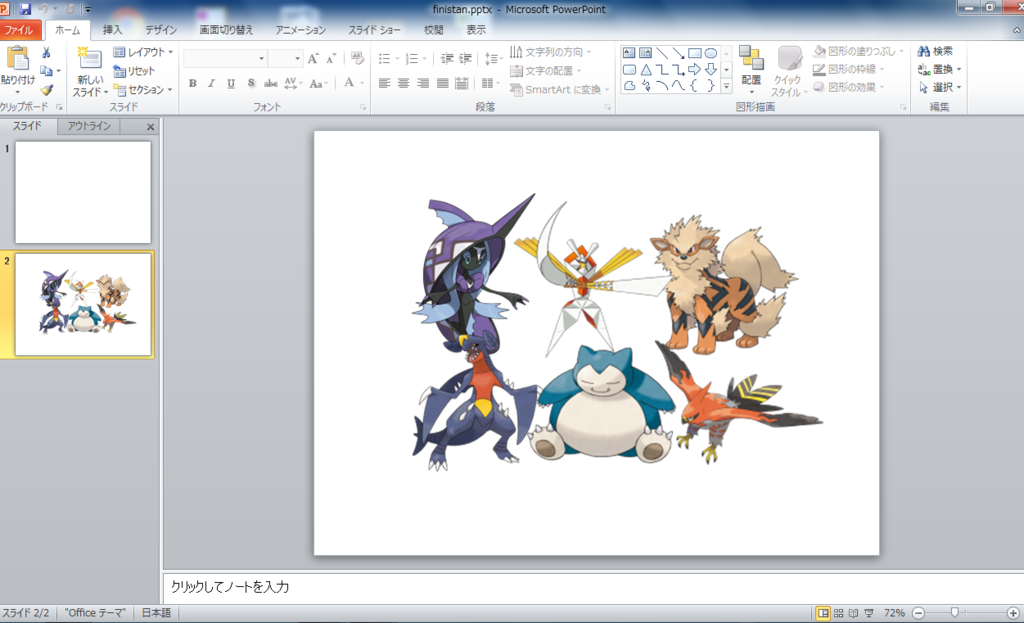The image size is (1024, 623).
Task: Click the Save icon in quick access toolbar
Action: coord(25,9)
